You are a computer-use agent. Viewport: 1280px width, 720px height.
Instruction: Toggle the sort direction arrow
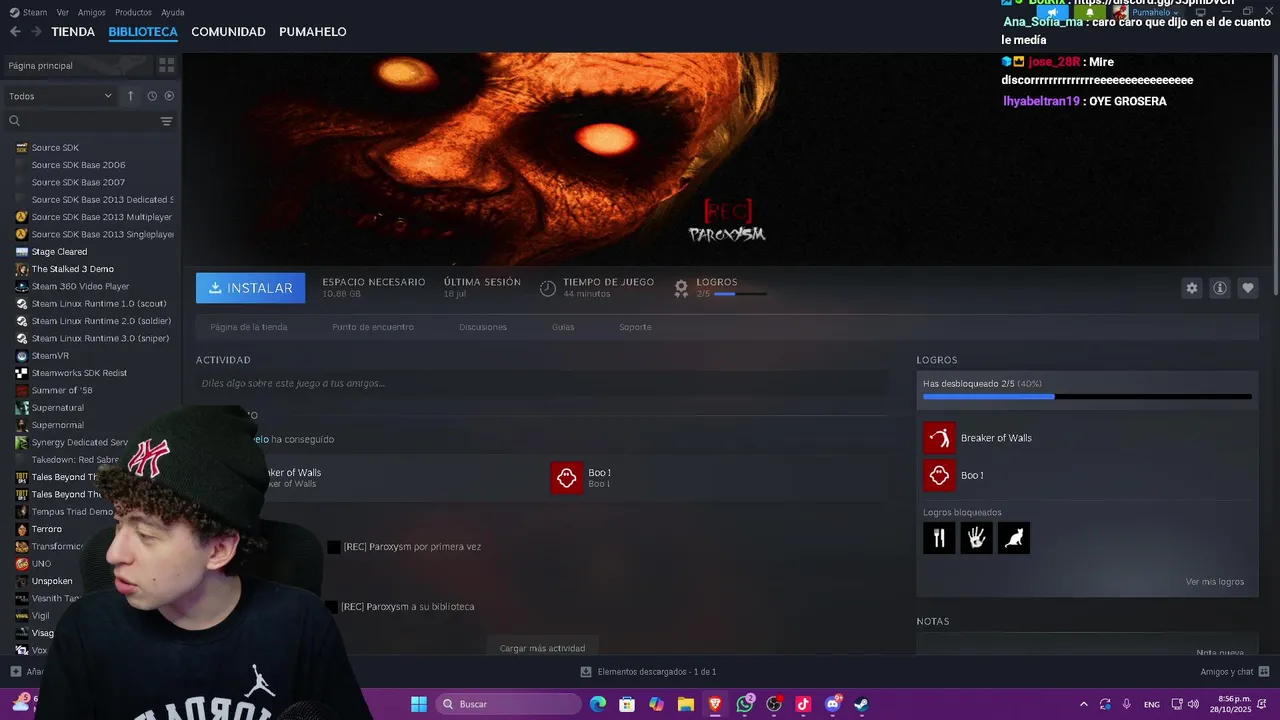point(130,96)
